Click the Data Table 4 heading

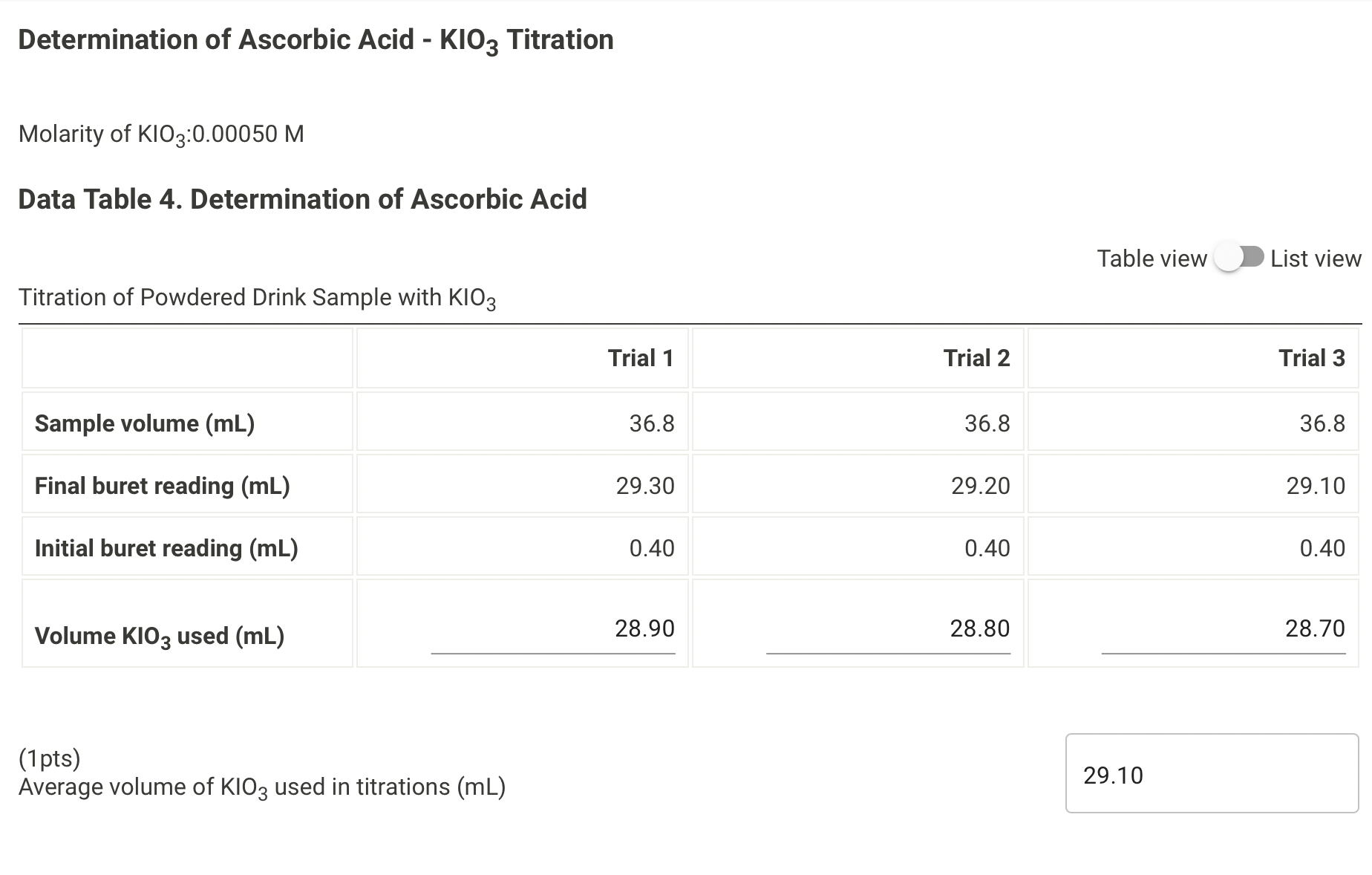(303, 199)
